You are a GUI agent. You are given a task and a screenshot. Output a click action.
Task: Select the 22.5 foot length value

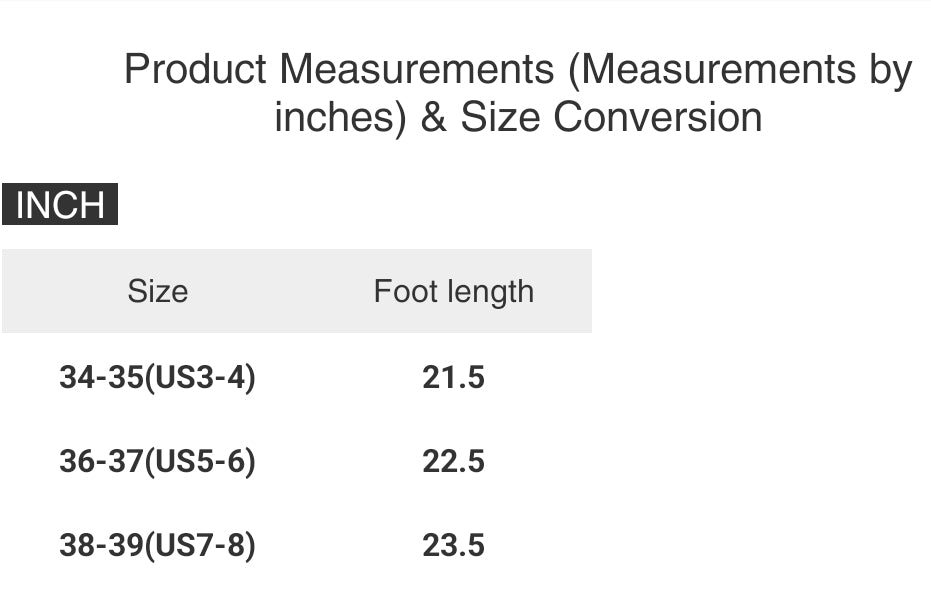pos(453,462)
